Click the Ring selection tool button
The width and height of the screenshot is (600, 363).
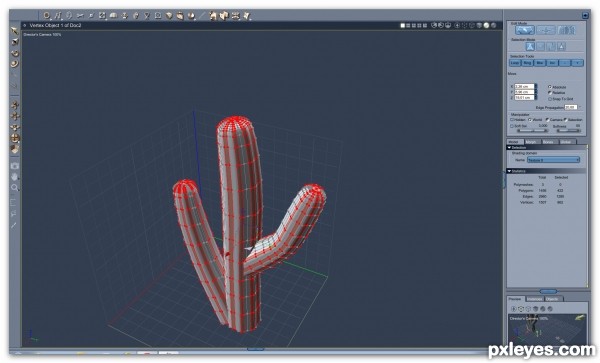point(527,63)
